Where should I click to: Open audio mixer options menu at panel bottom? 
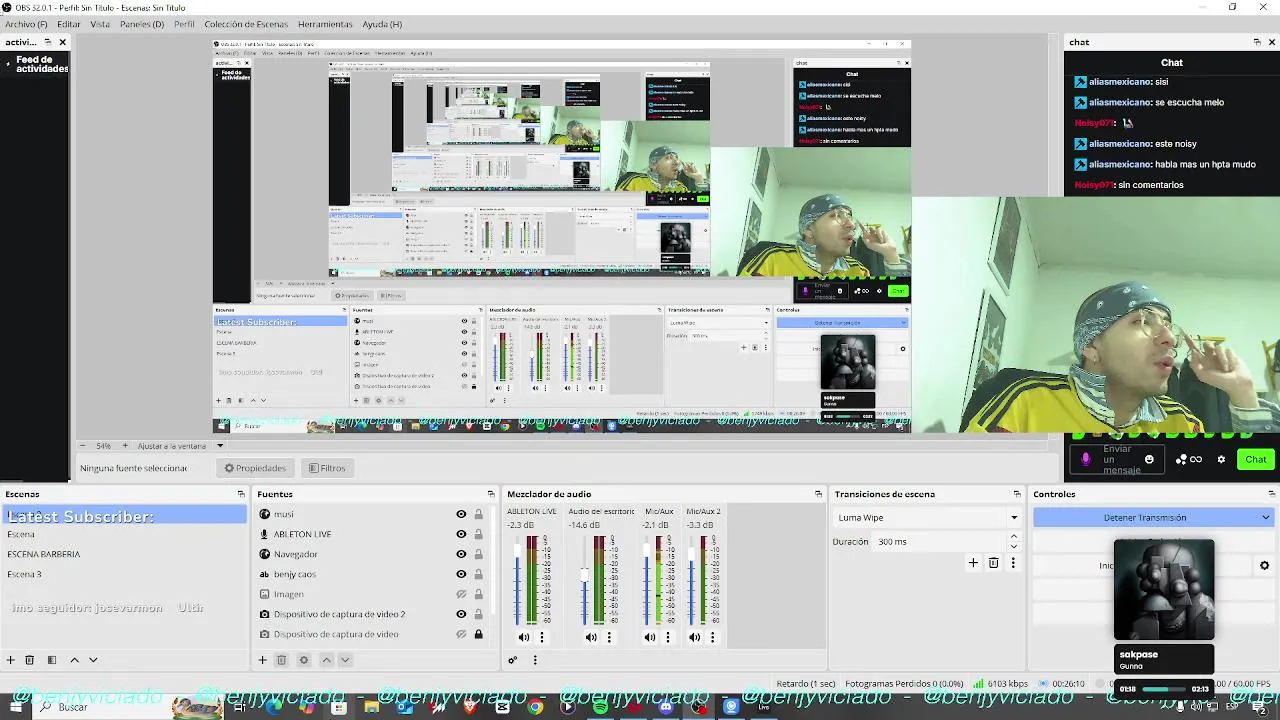(x=535, y=660)
